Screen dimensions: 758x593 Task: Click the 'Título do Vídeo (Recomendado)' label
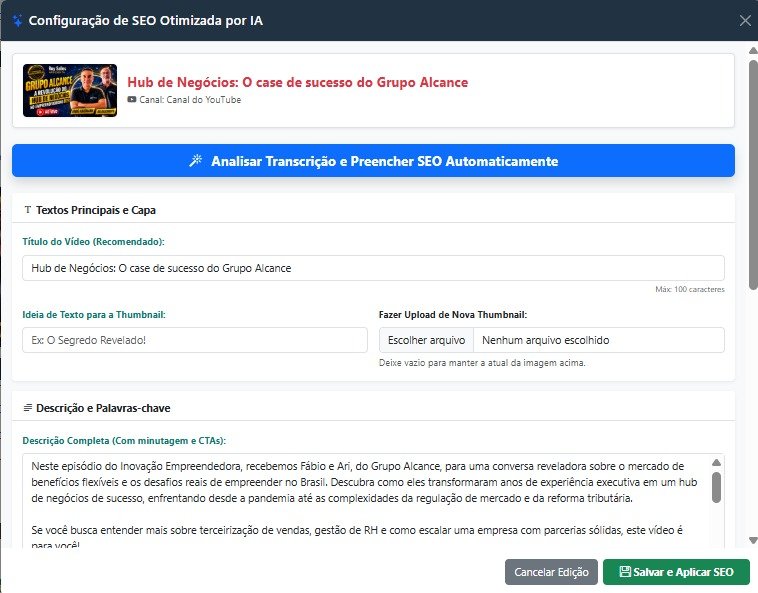(x=93, y=242)
